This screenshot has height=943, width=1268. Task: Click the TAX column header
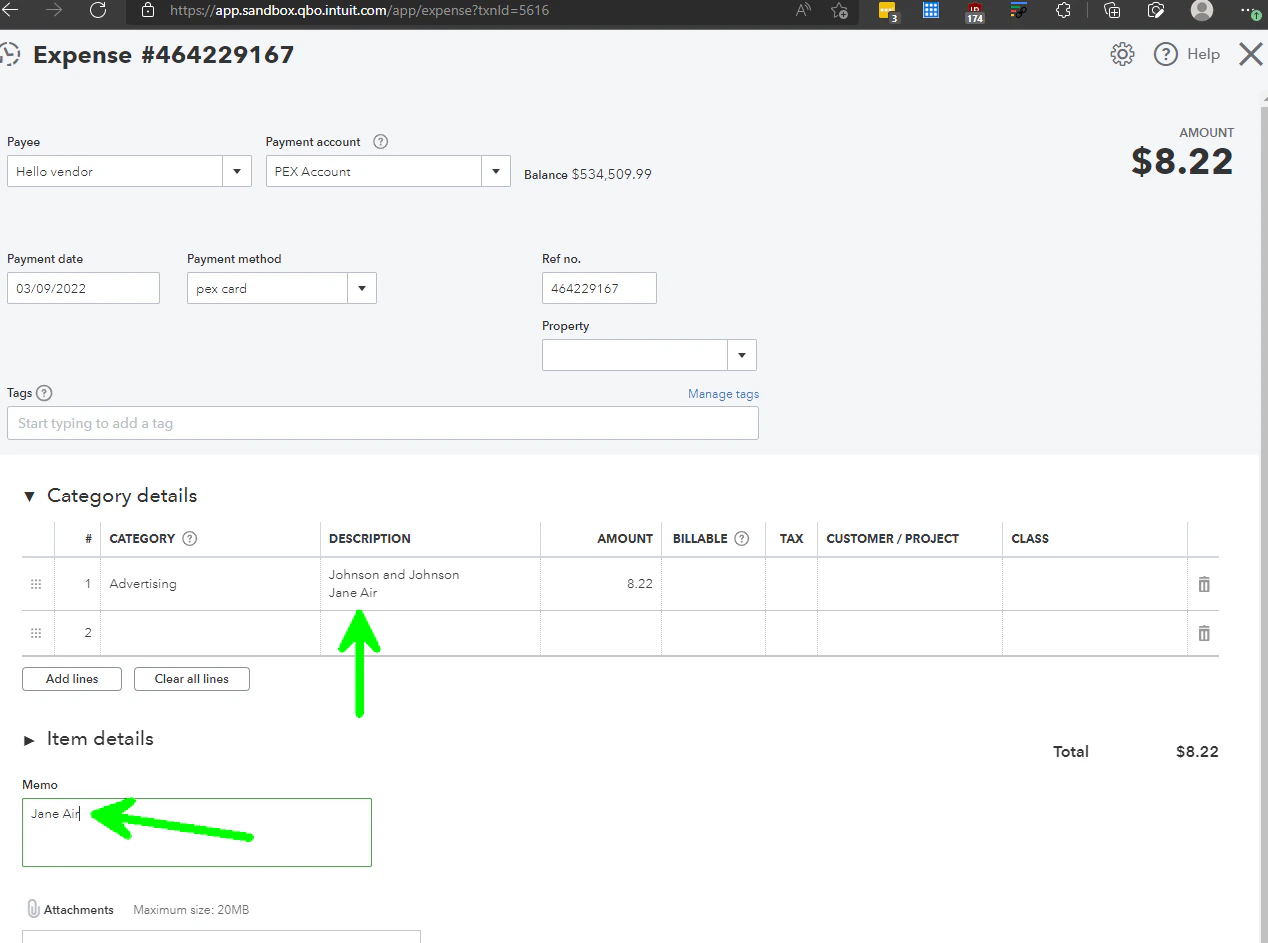point(791,538)
